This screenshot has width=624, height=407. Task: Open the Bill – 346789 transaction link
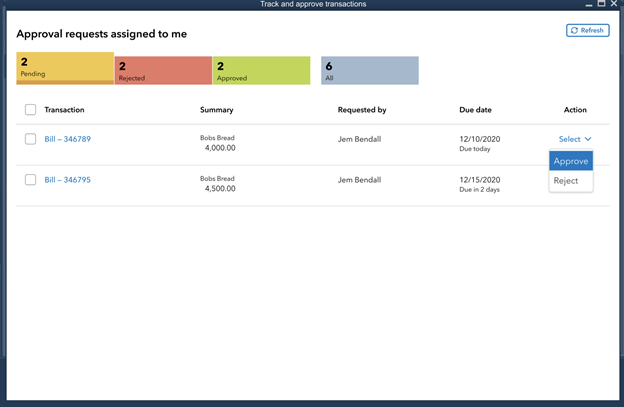point(67,139)
